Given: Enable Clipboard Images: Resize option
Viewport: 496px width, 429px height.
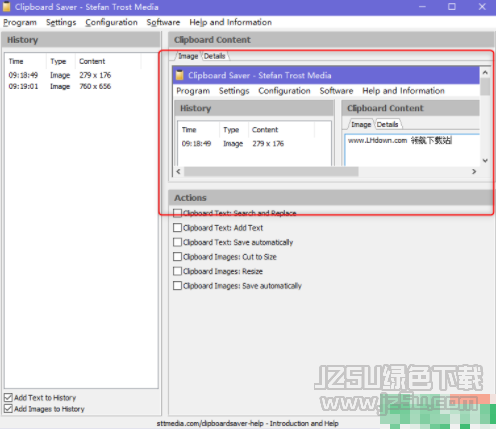Looking at the screenshot, I should [x=177, y=271].
